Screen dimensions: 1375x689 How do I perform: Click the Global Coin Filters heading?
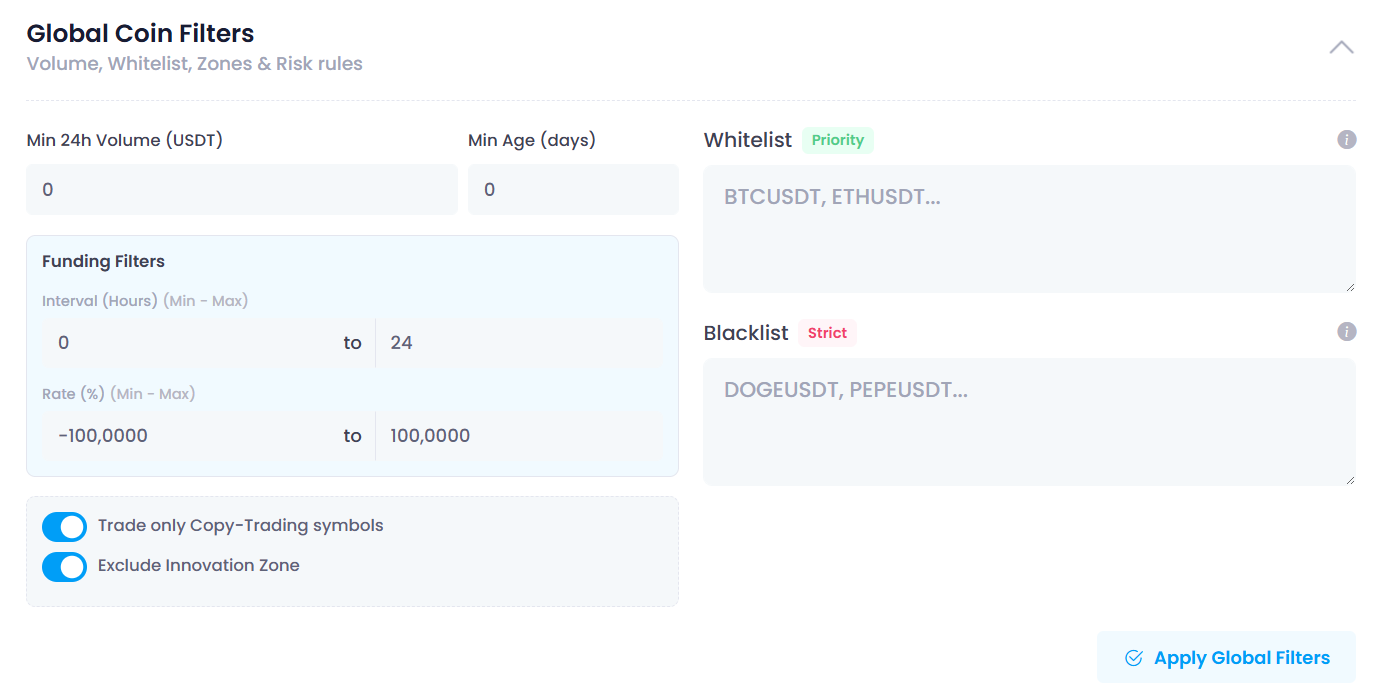[x=140, y=33]
